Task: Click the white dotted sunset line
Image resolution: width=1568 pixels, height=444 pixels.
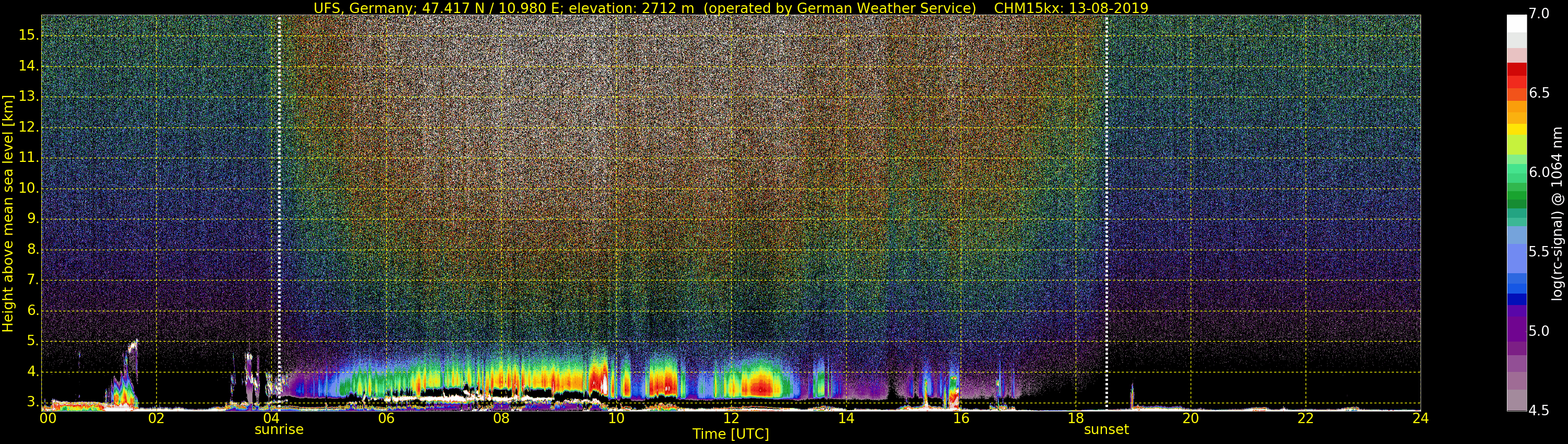Action: click(x=1106, y=182)
